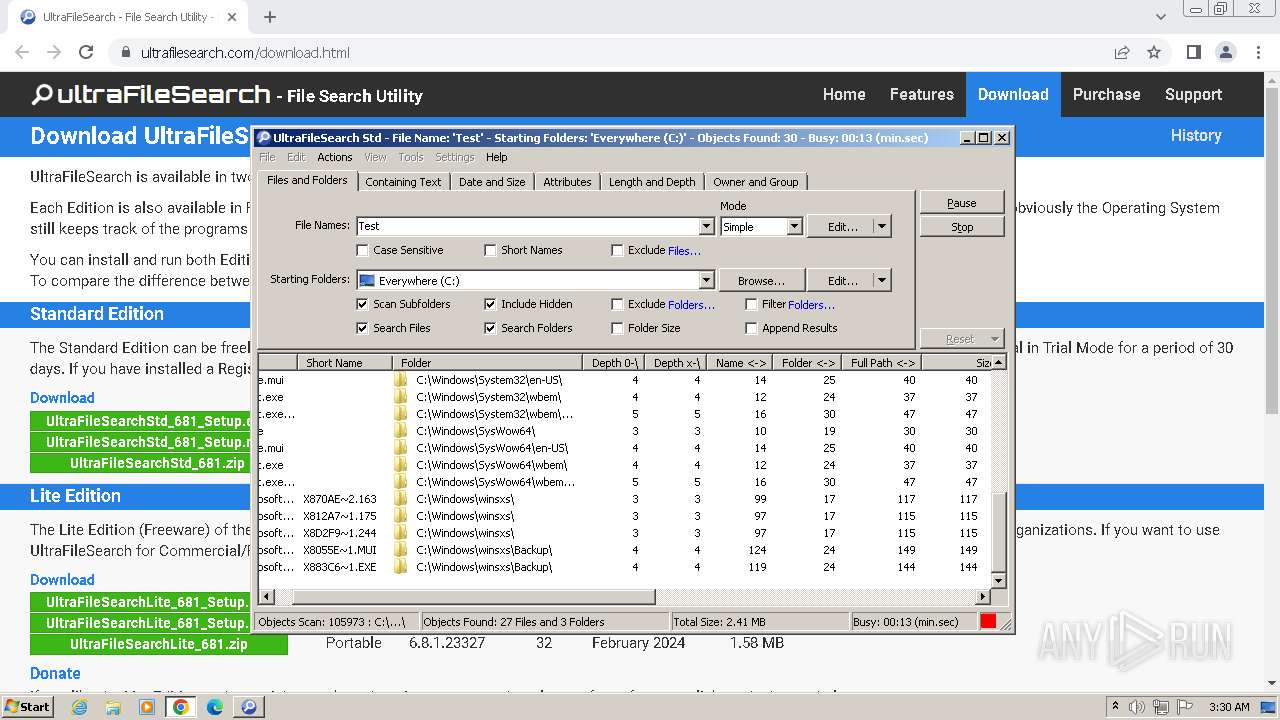This screenshot has width=1280, height=720.
Task: Open the Chrome profile avatar
Action: (1226, 52)
